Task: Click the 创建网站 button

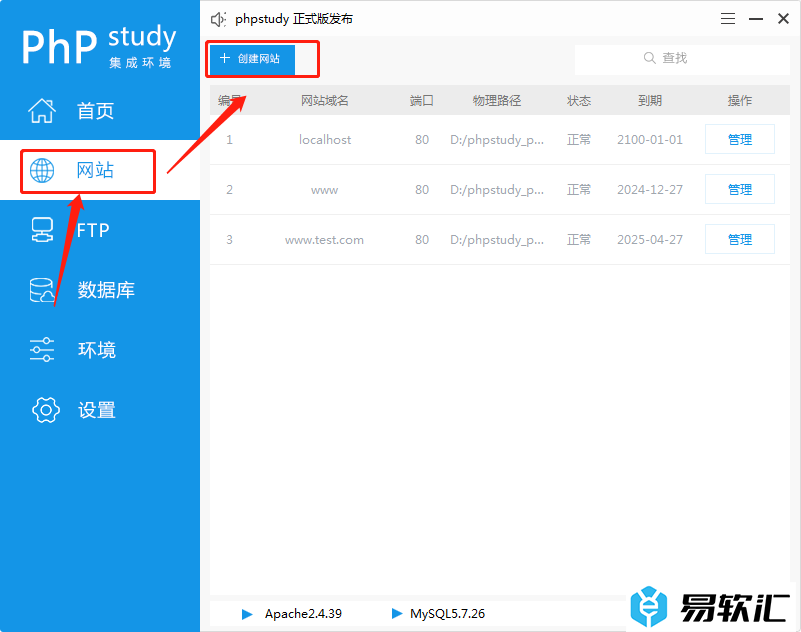Action: coord(252,59)
